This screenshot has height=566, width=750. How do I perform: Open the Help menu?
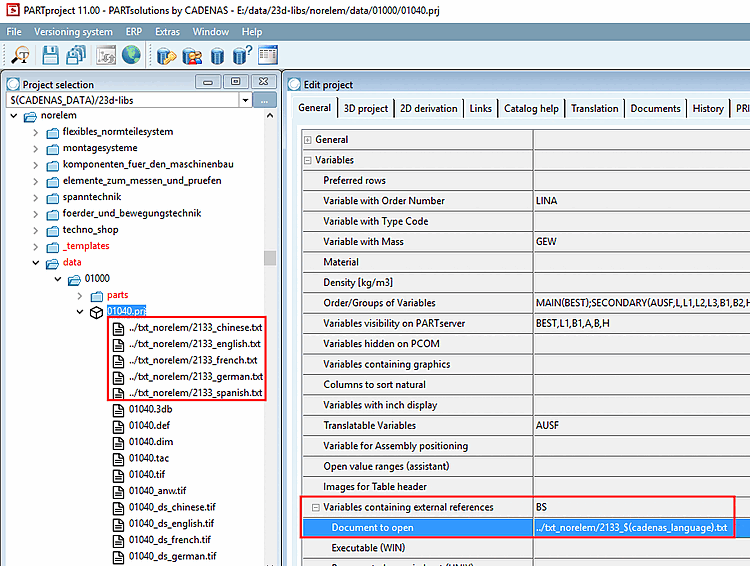coord(252,32)
